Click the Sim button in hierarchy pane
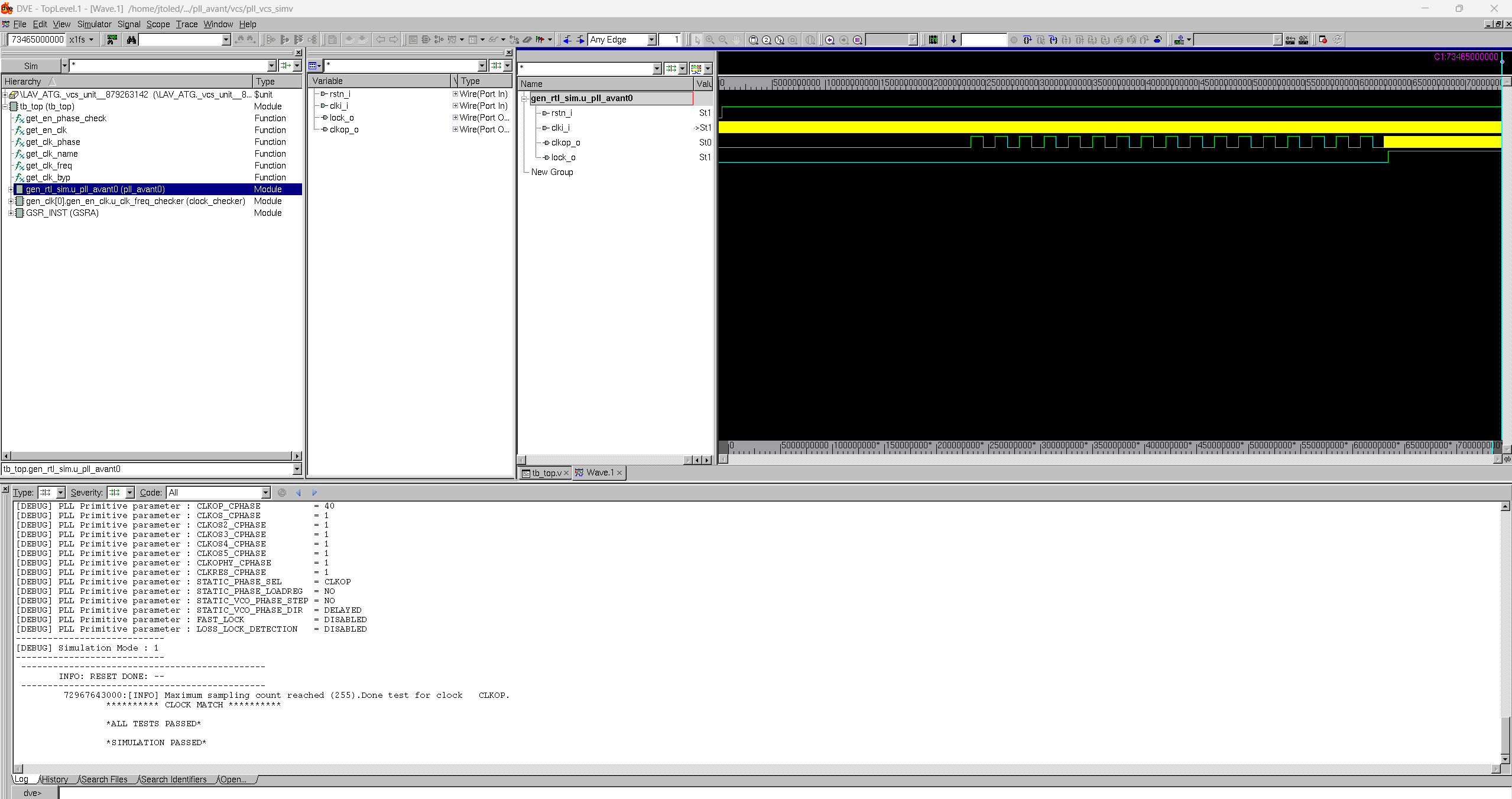Viewport: 1512px width, 799px height. [31, 66]
